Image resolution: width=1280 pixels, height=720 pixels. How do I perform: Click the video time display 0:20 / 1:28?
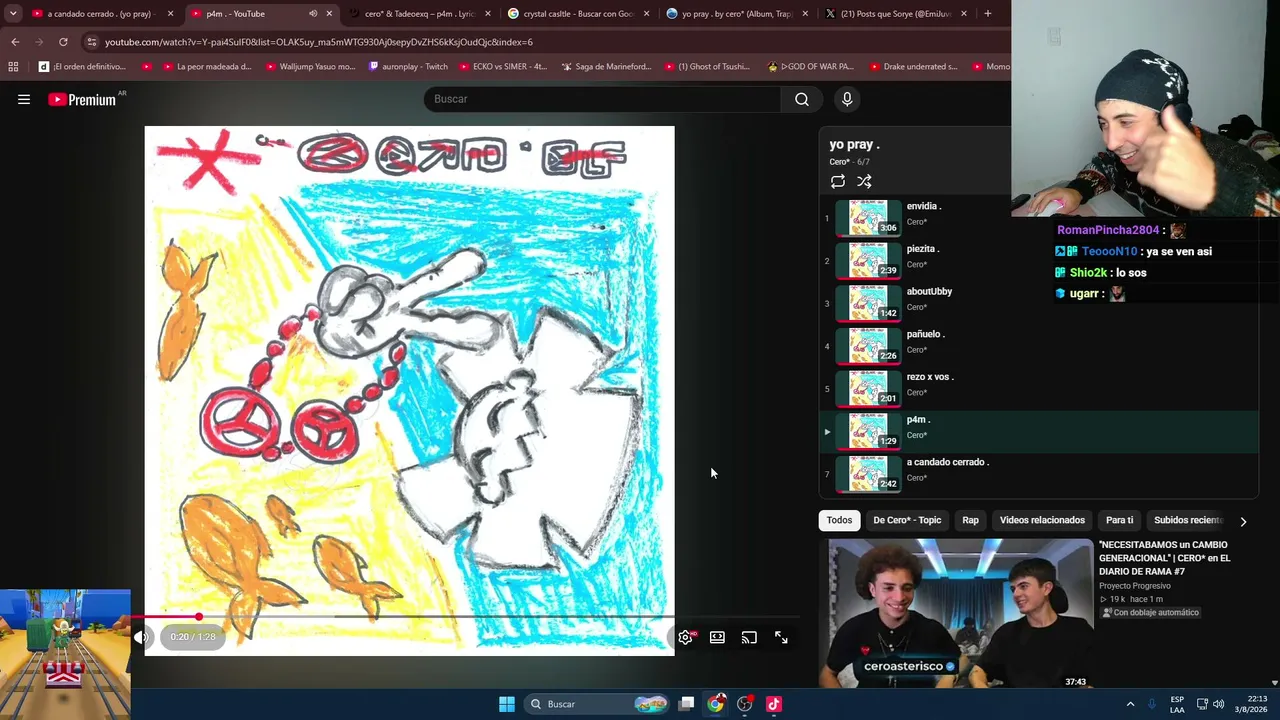(x=193, y=637)
